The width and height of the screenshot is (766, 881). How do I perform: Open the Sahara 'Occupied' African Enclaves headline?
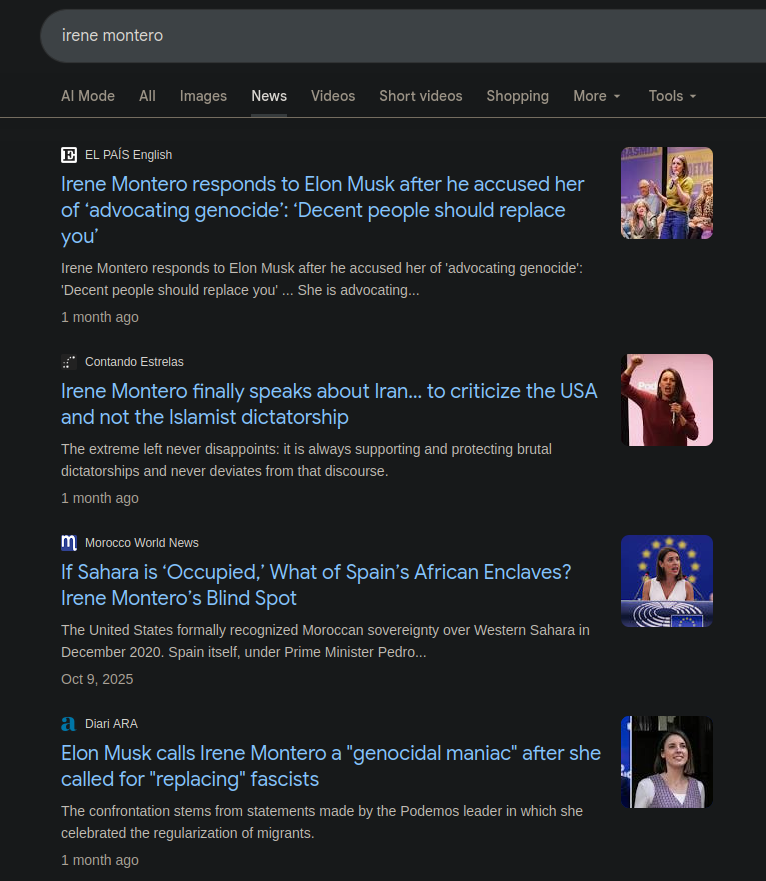pos(316,585)
